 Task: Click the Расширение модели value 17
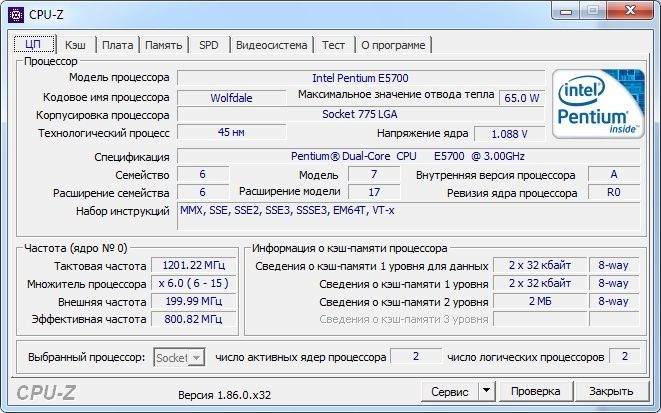(x=374, y=192)
